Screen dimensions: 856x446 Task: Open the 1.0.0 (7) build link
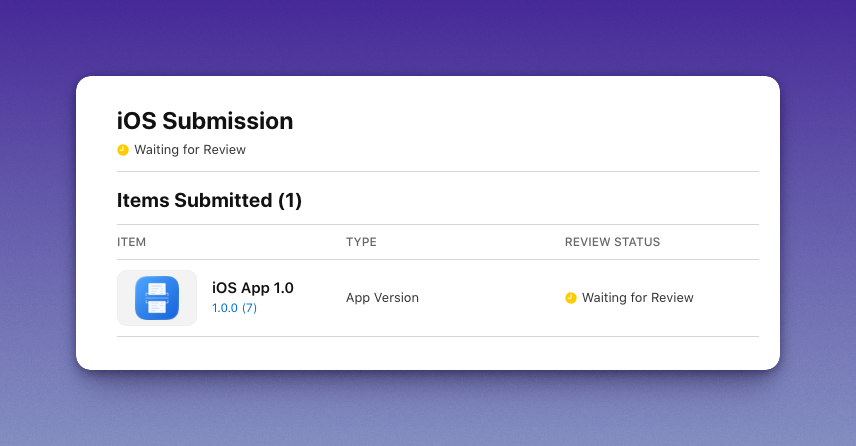tap(234, 308)
